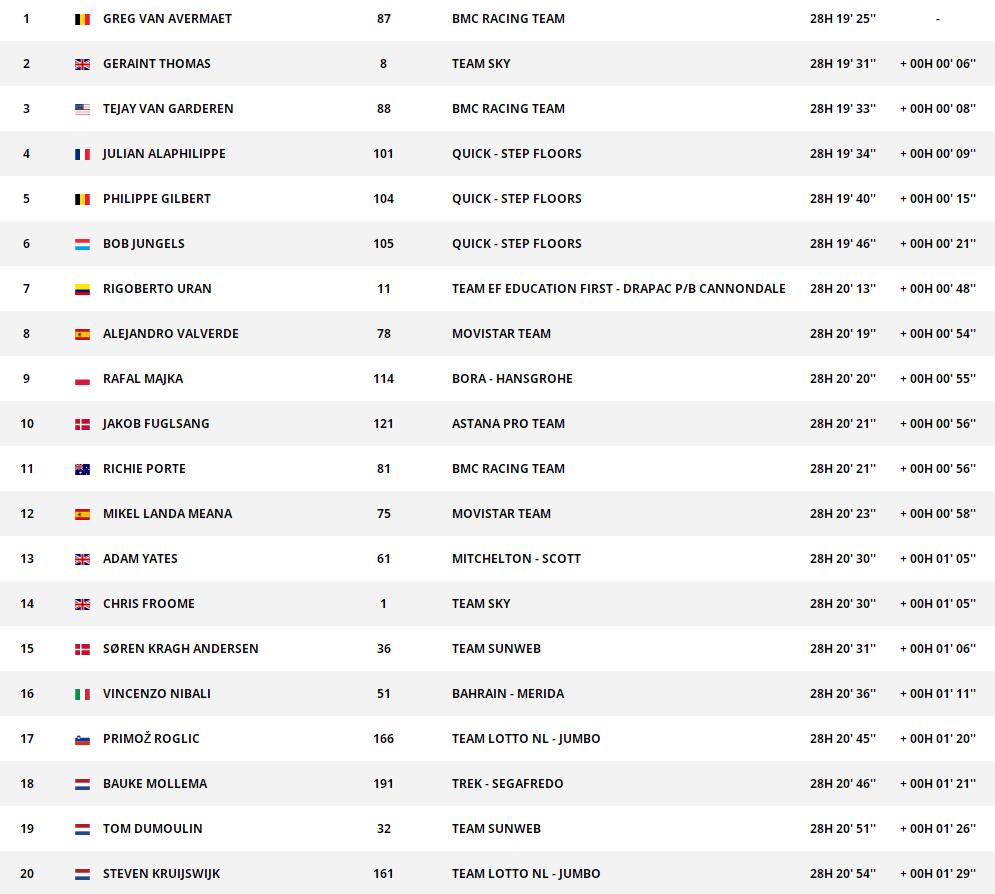
Task: Select the Astana Pro Team link
Action: (x=508, y=424)
